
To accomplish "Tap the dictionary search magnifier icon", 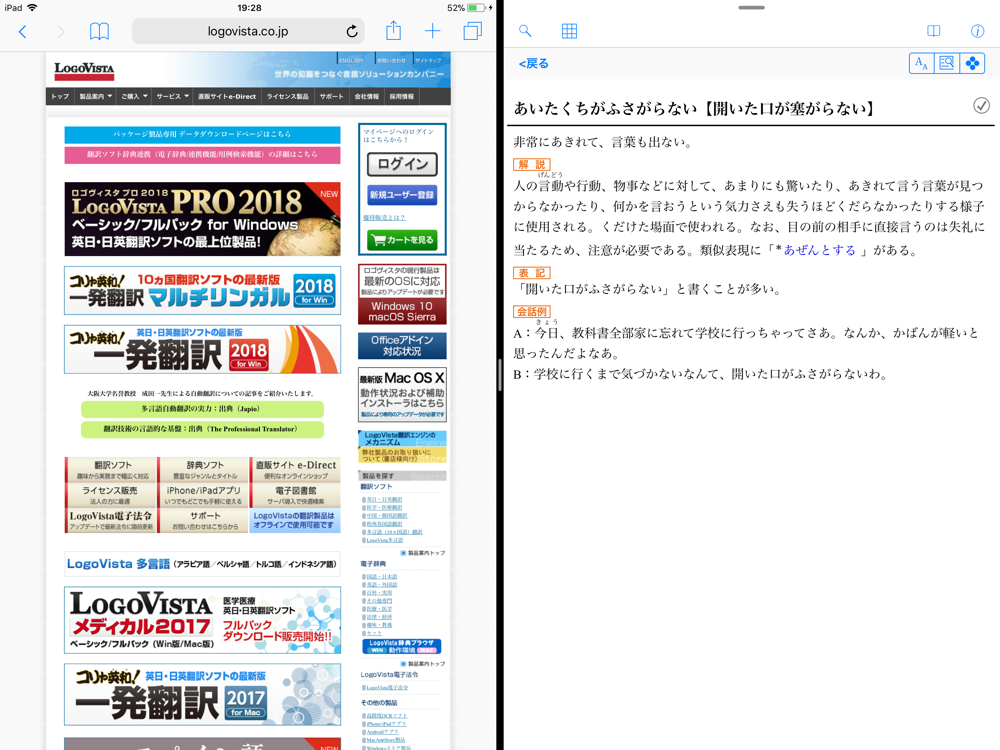I will click(525, 31).
